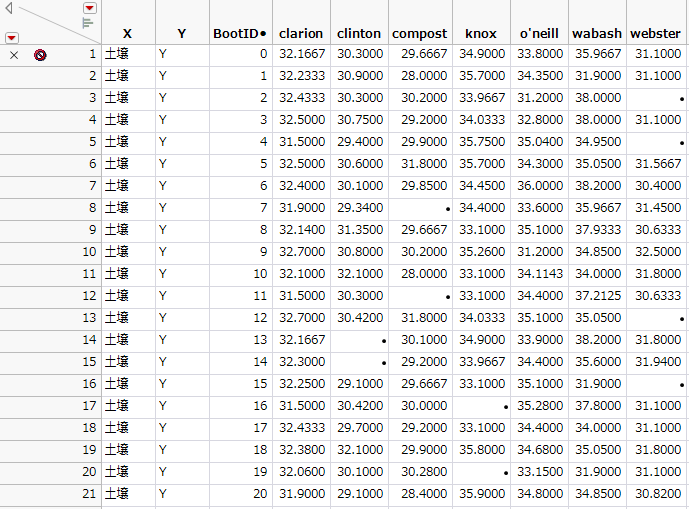Click the X cell in row 5
Screen dimensions: 689x509
tap(127, 142)
